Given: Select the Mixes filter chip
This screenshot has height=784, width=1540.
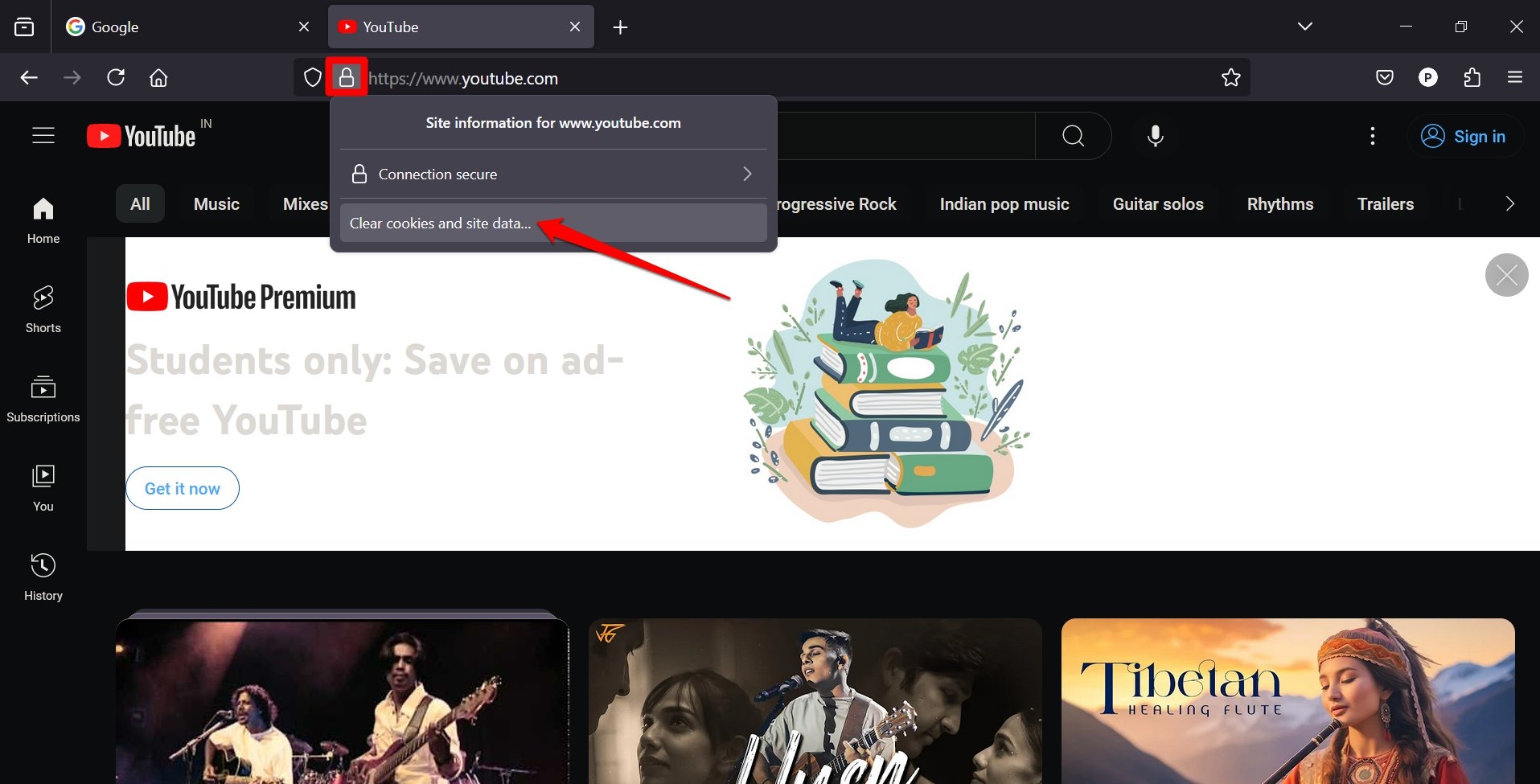Looking at the screenshot, I should (305, 204).
